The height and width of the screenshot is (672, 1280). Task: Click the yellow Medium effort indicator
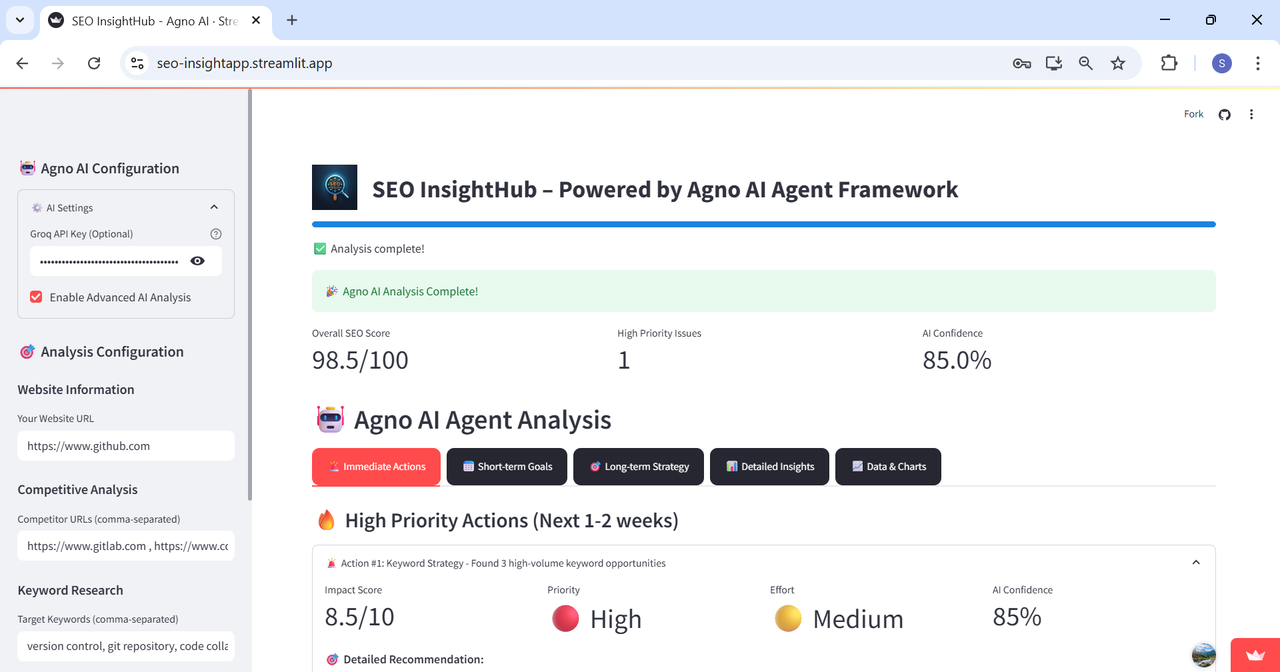(x=788, y=619)
